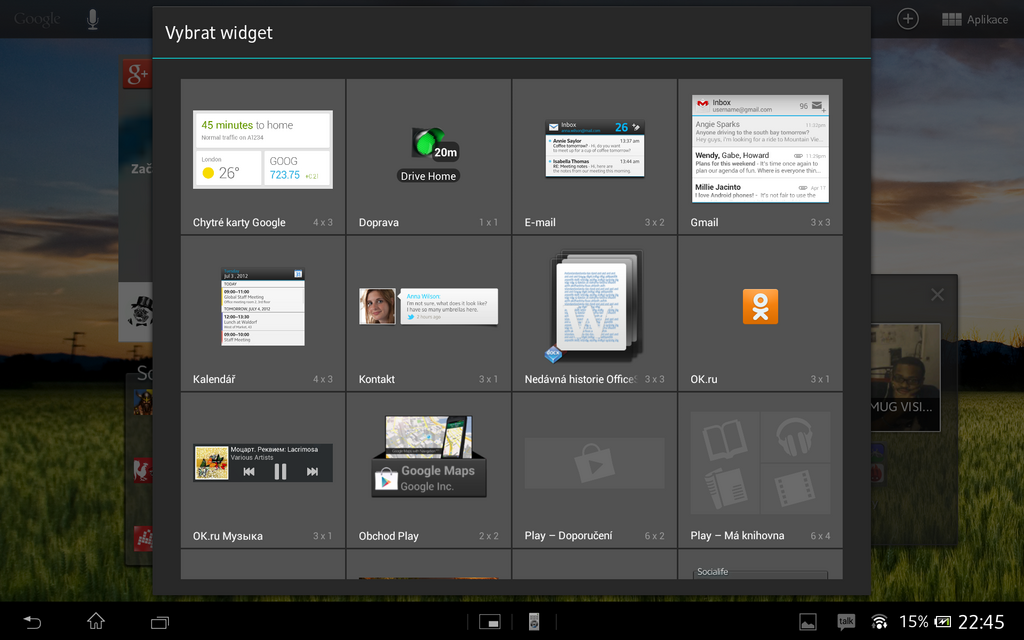Viewport: 1024px width, 640px height.
Task: Tap the Wi-Fi status icon
Action: pos(878,621)
